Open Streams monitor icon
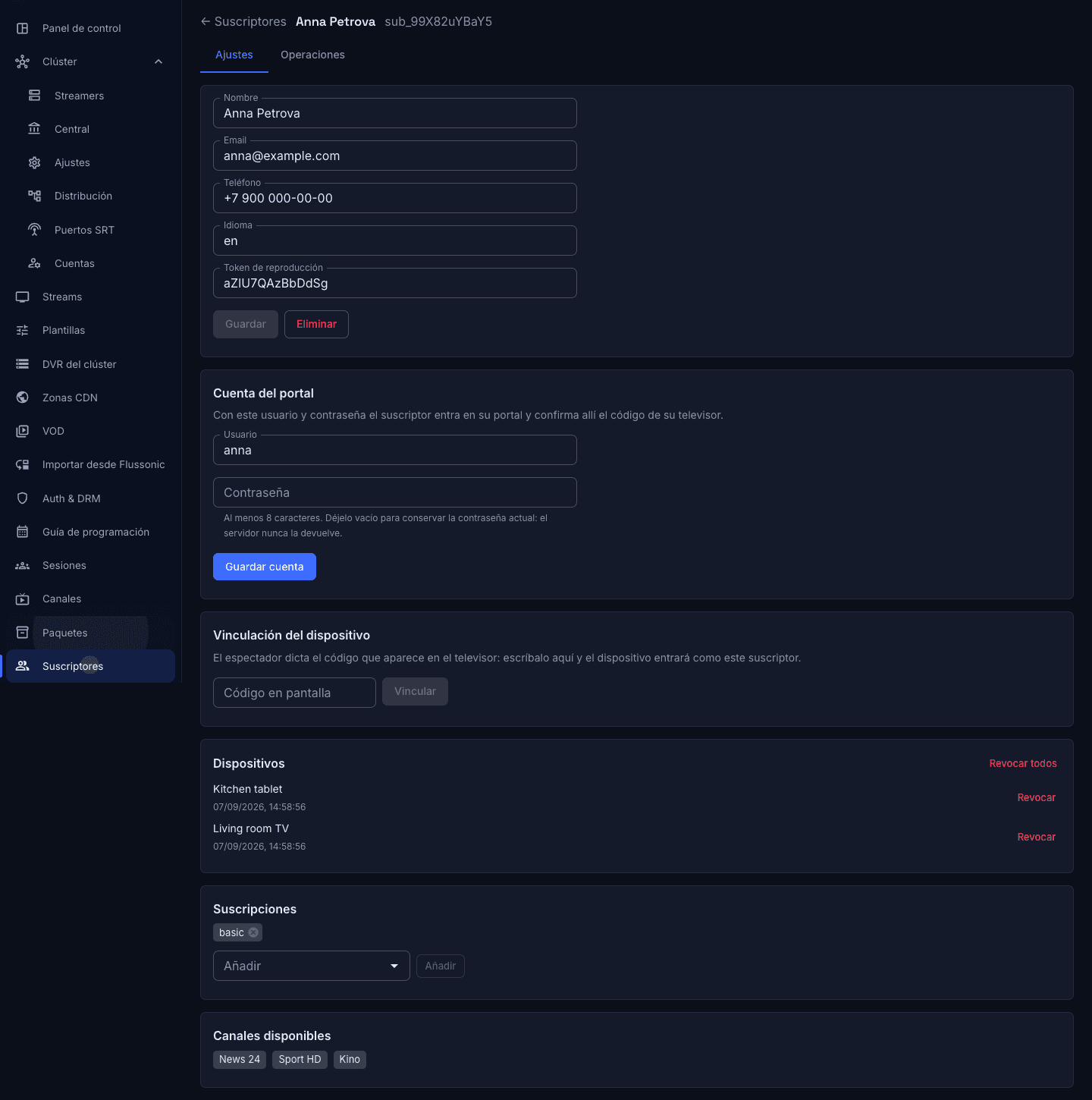This screenshot has height=1100, width=1092. click(23, 297)
